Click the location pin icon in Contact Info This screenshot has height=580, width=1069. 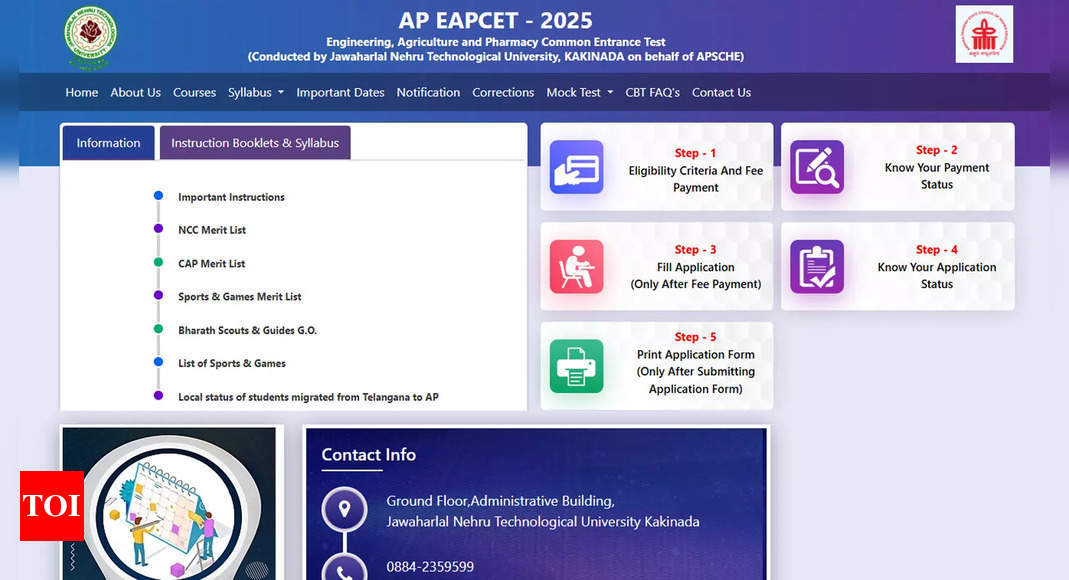coord(344,509)
